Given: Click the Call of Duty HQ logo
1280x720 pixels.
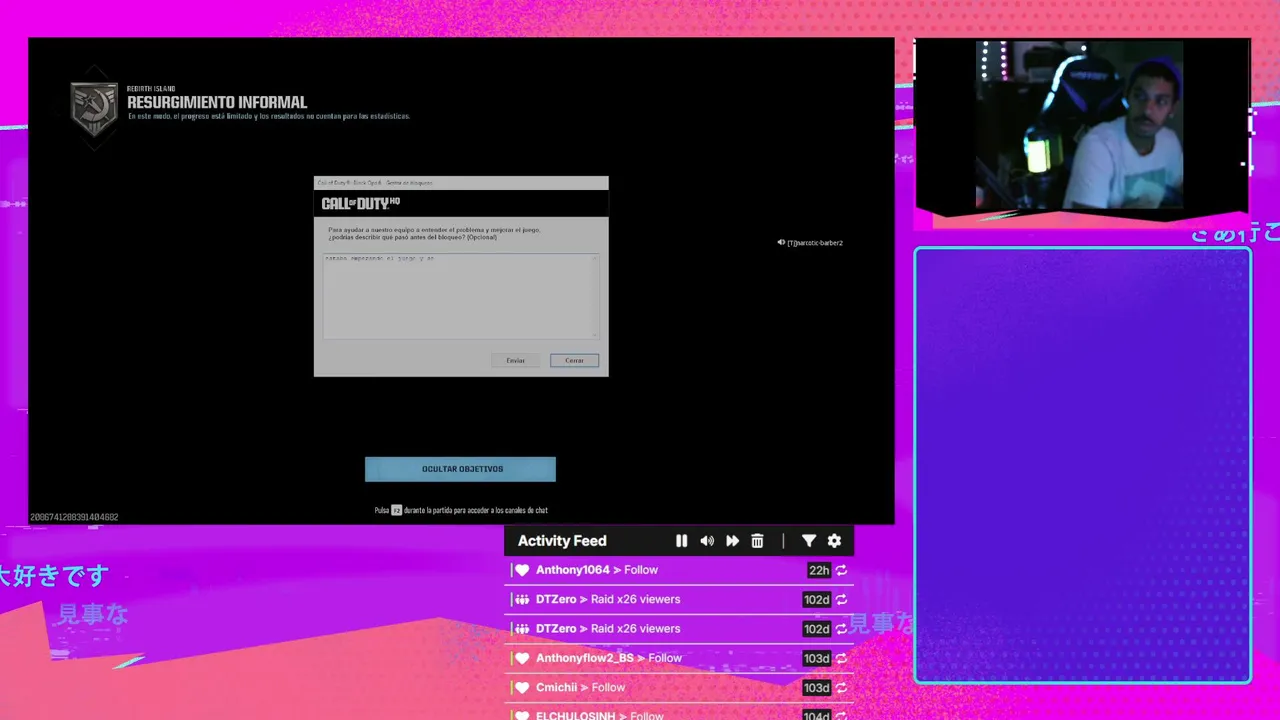Looking at the screenshot, I should pos(361,203).
